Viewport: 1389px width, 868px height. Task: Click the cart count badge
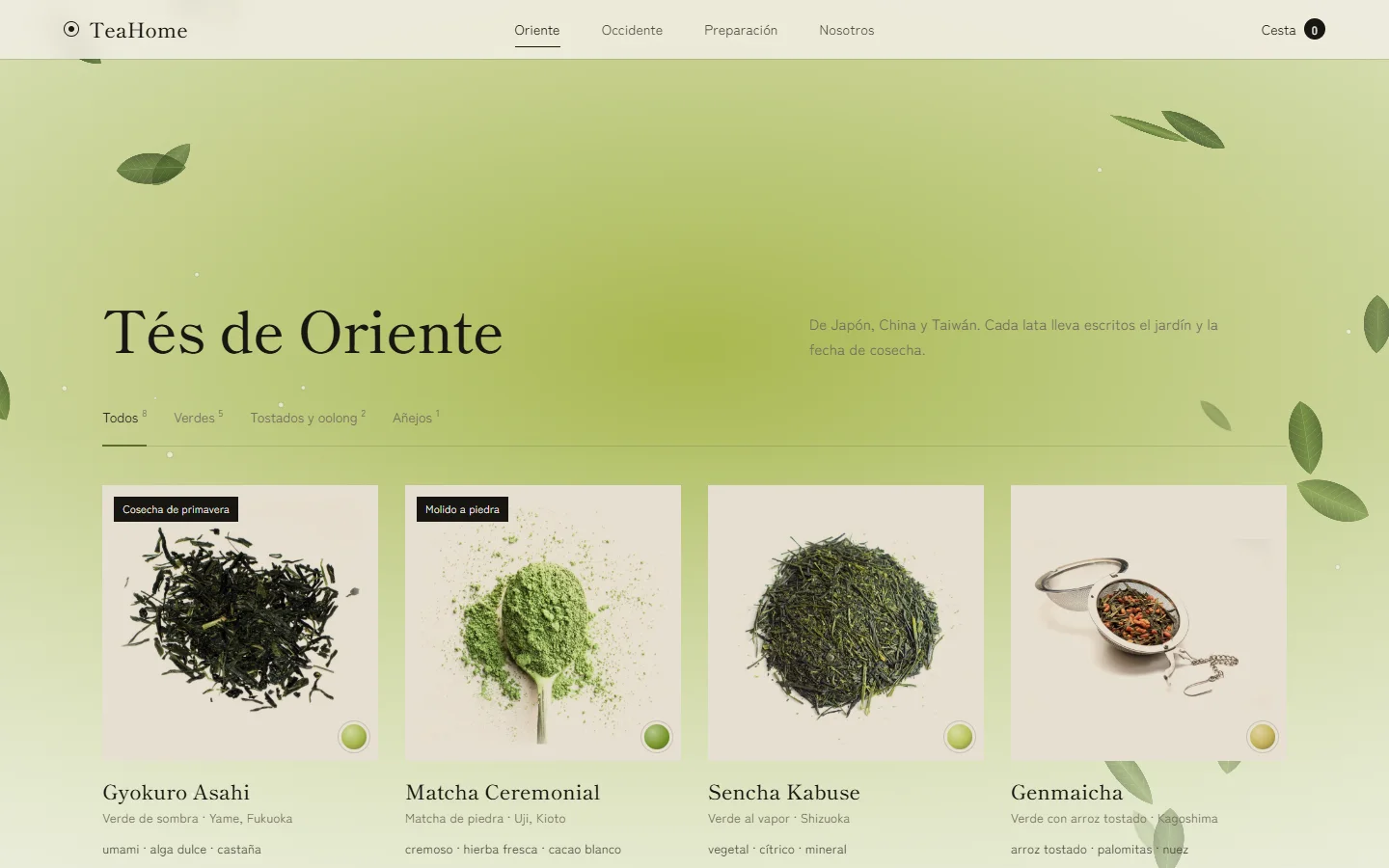[1314, 30]
